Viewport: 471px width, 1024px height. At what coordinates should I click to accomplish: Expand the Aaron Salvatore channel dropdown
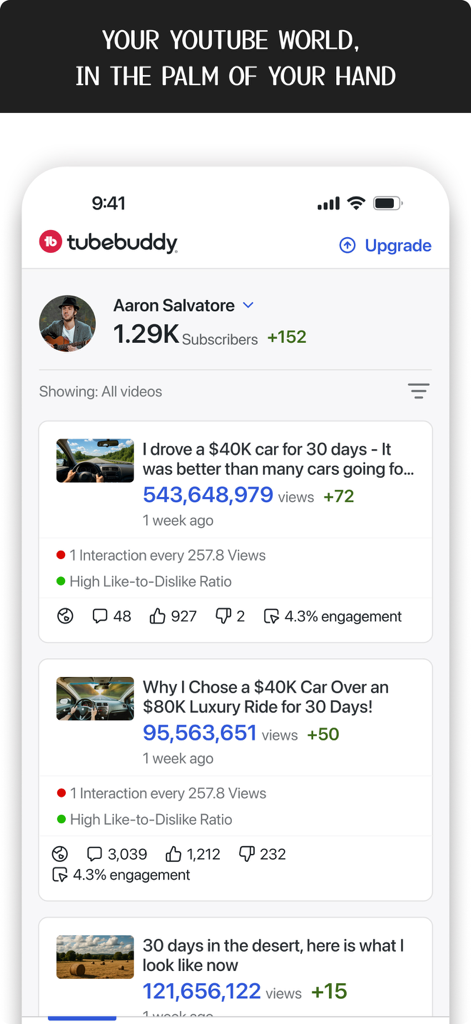(248, 305)
